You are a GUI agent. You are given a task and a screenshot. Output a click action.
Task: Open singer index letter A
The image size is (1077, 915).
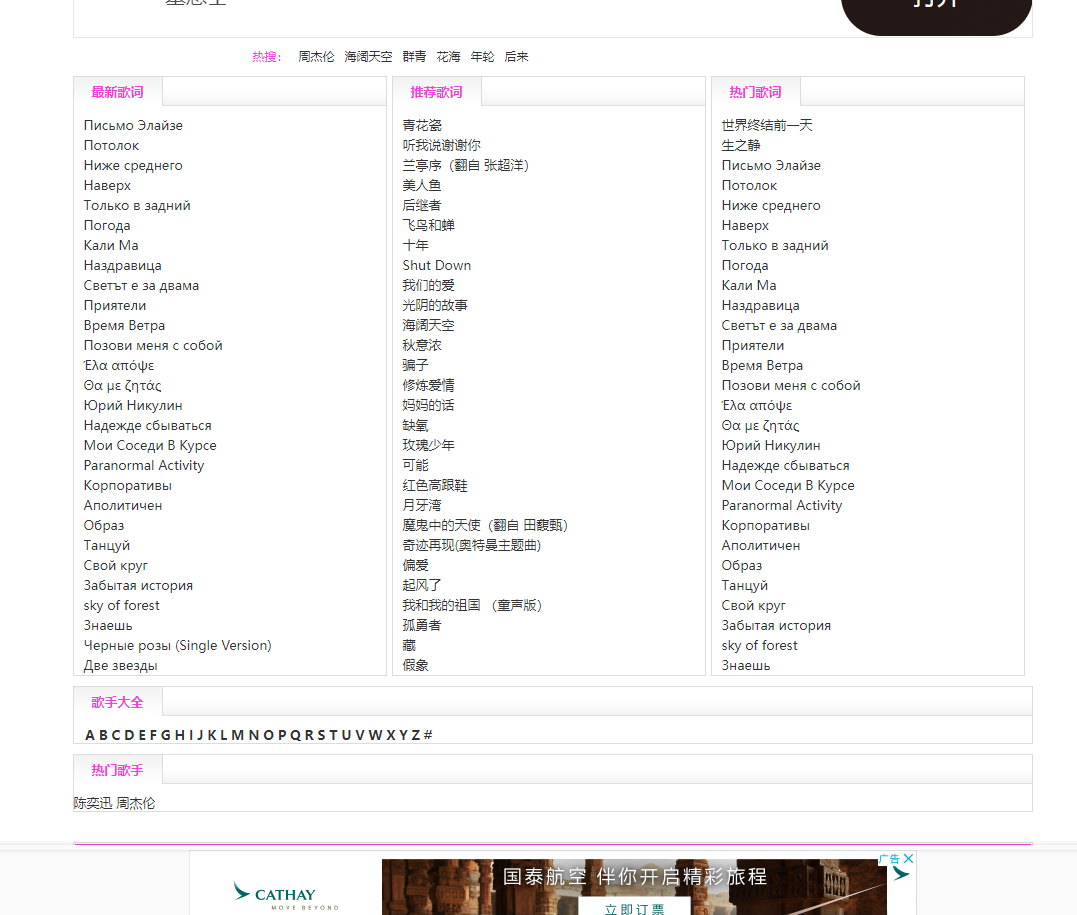click(89, 735)
